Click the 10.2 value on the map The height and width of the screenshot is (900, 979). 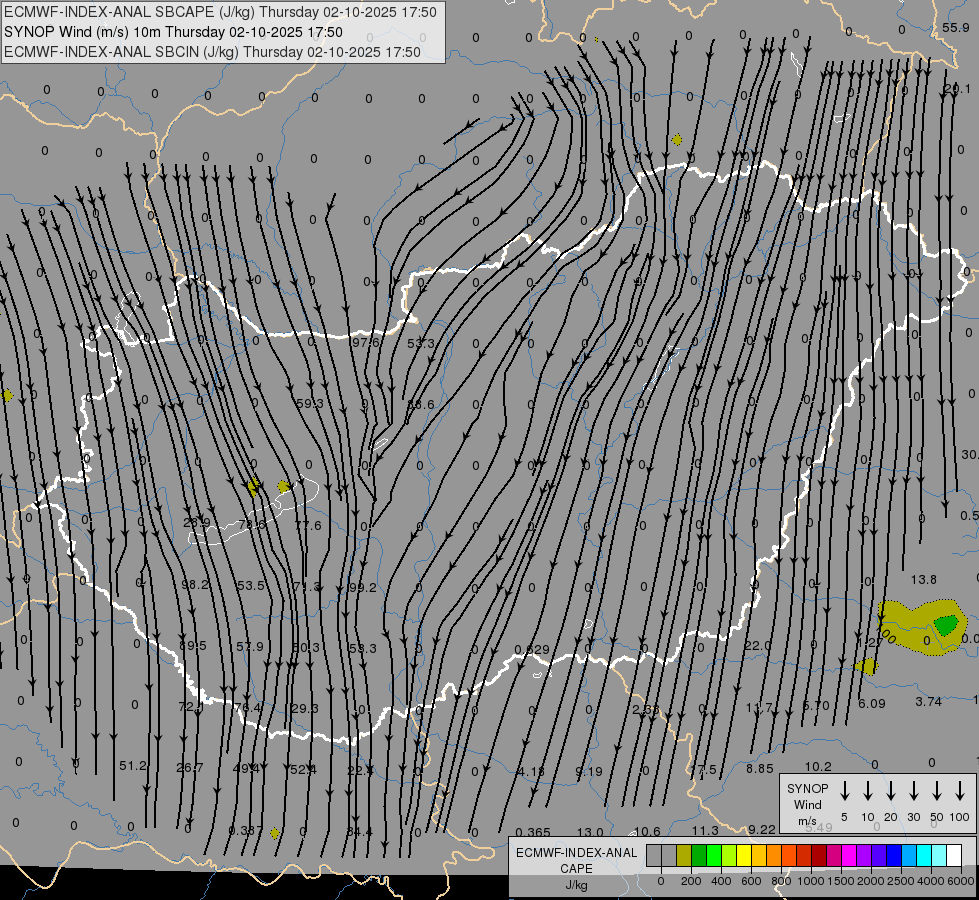point(818,766)
